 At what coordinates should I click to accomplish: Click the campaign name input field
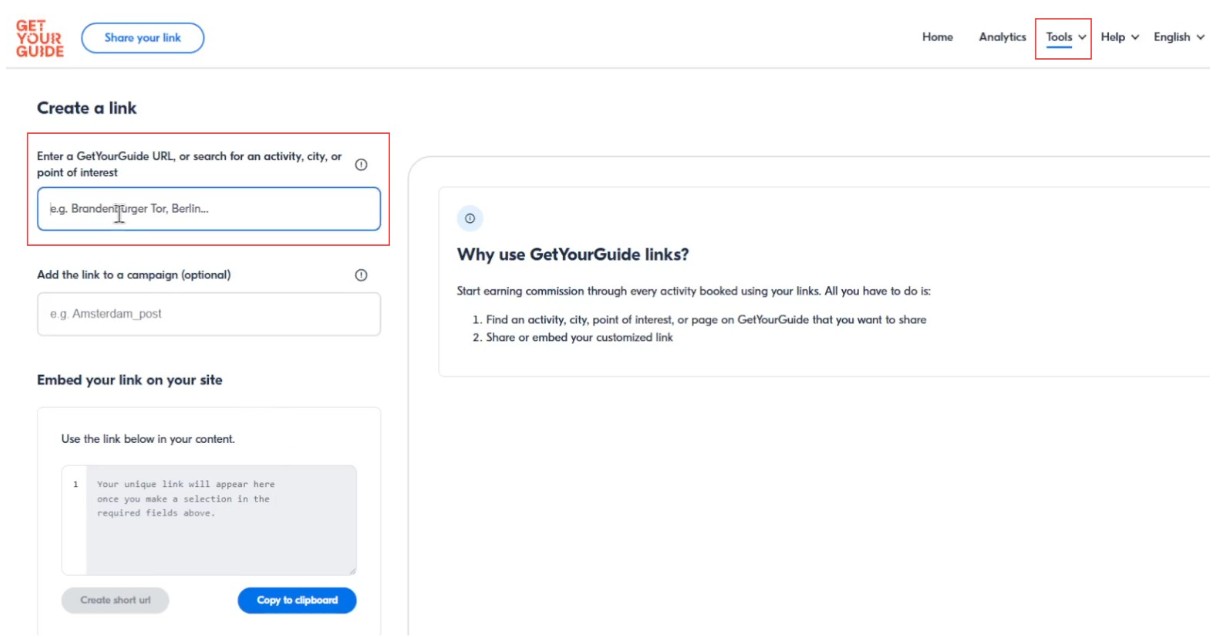point(209,314)
